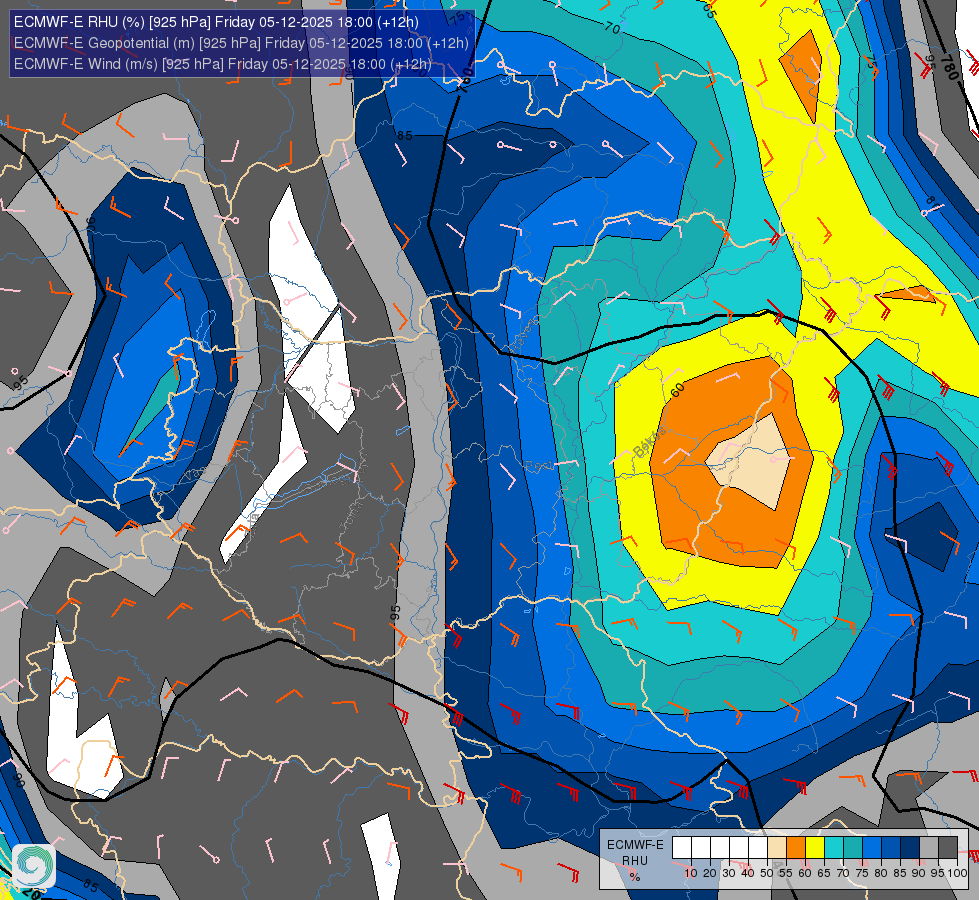Click the legend tick value '20'
Image resolution: width=979 pixels, height=900 pixels.
[x=710, y=873]
